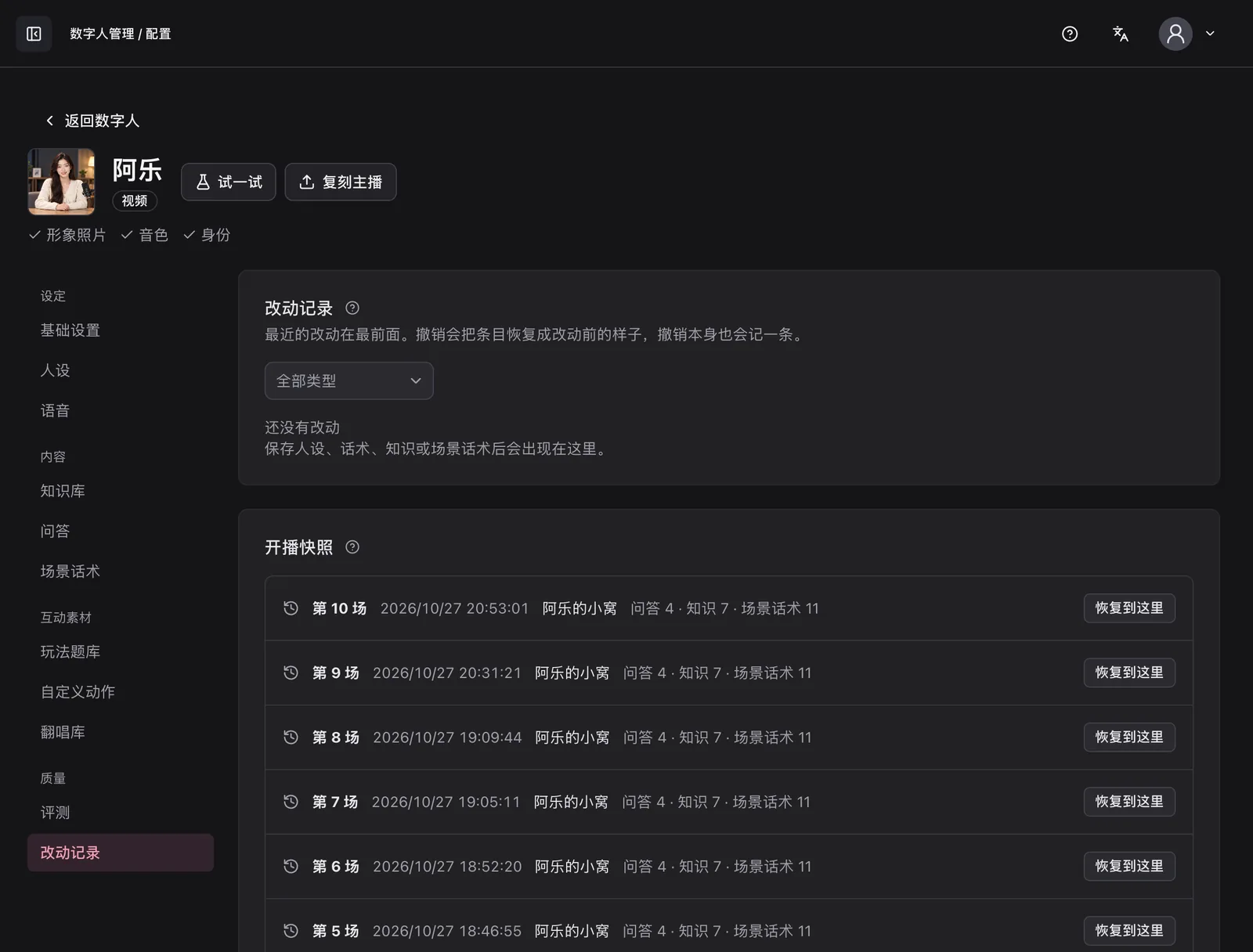1253x952 pixels.
Task: Click history icon on 第 9 场 row
Action: pos(291,673)
